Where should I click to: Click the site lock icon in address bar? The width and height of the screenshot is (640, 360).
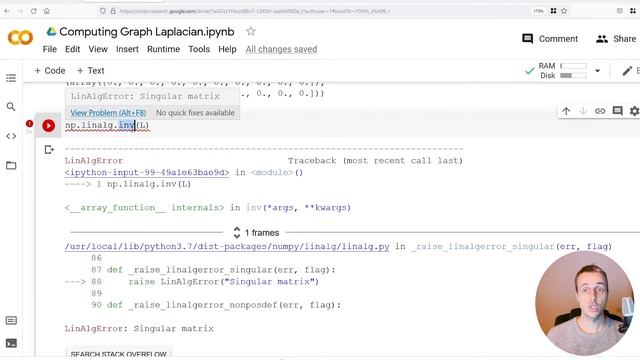click(x=113, y=11)
